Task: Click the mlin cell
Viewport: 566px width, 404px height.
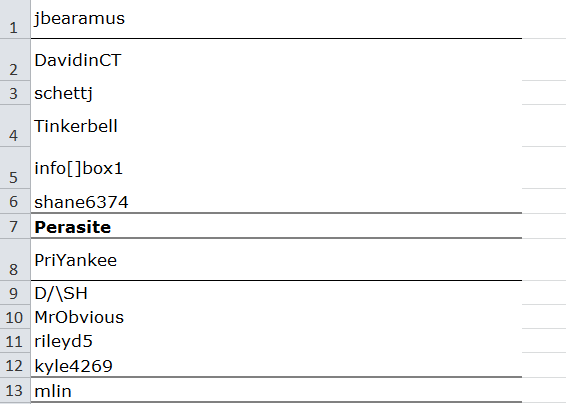Action: pos(276,390)
